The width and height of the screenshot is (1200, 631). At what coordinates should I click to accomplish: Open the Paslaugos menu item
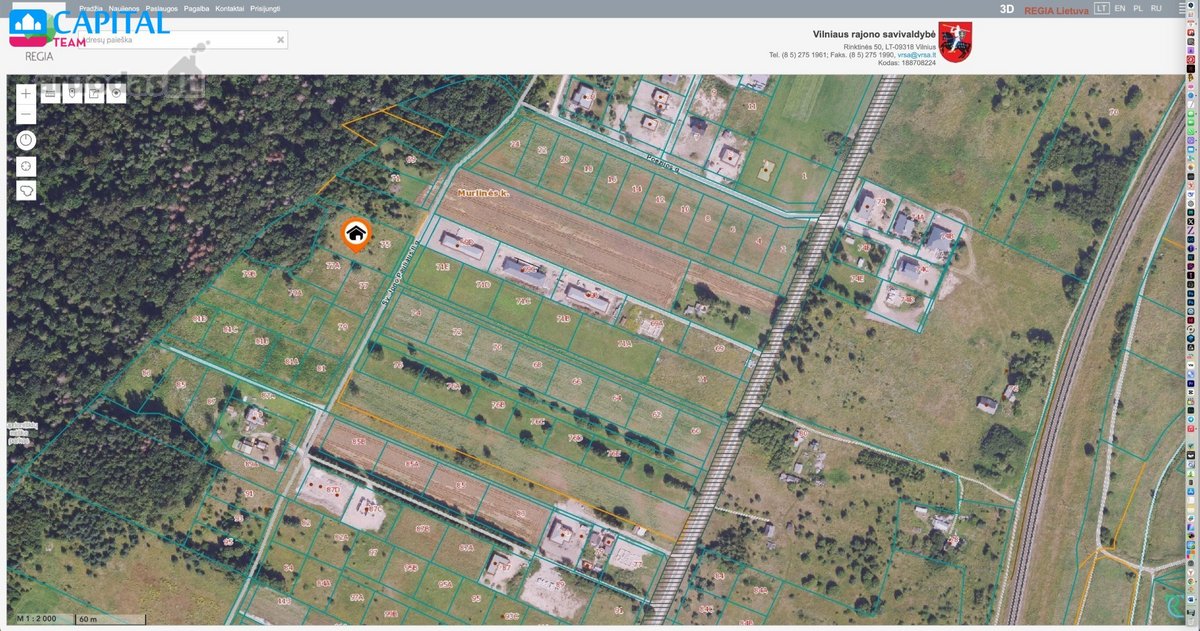pyautogui.click(x=162, y=8)
